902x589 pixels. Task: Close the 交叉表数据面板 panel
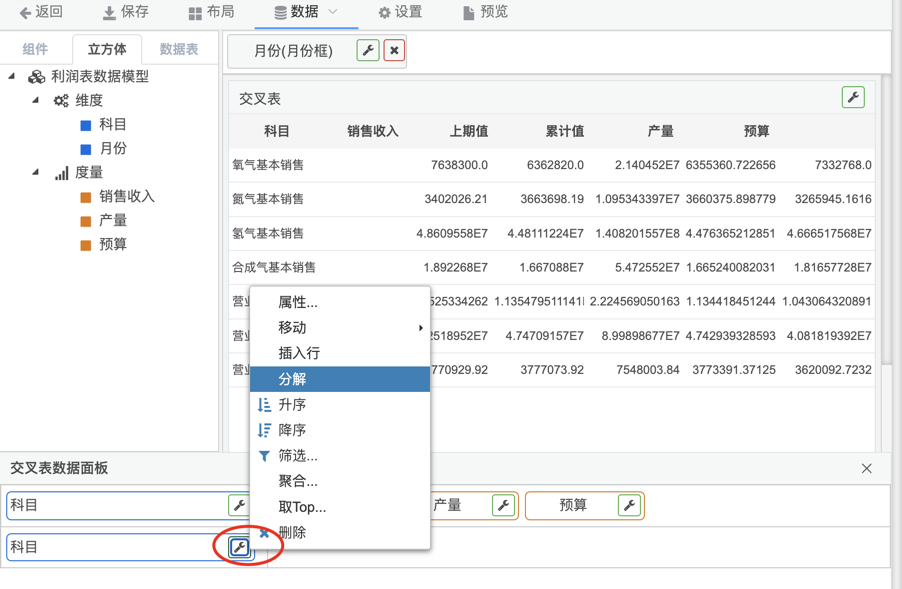coord(866,468)
